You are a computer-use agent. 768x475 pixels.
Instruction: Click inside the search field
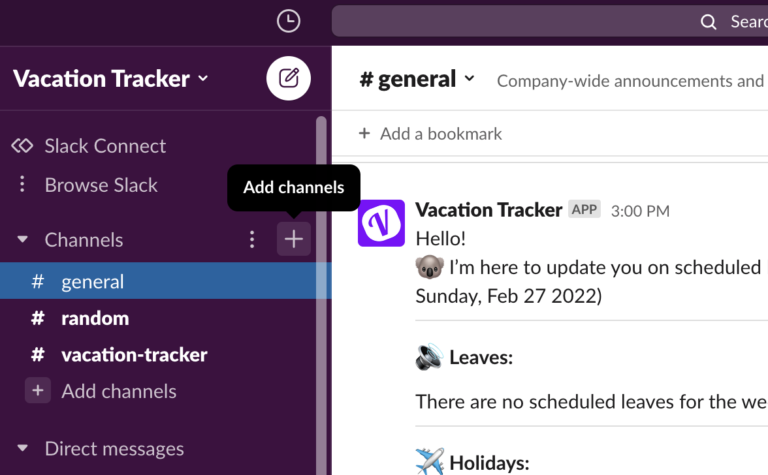click(550, 22)
